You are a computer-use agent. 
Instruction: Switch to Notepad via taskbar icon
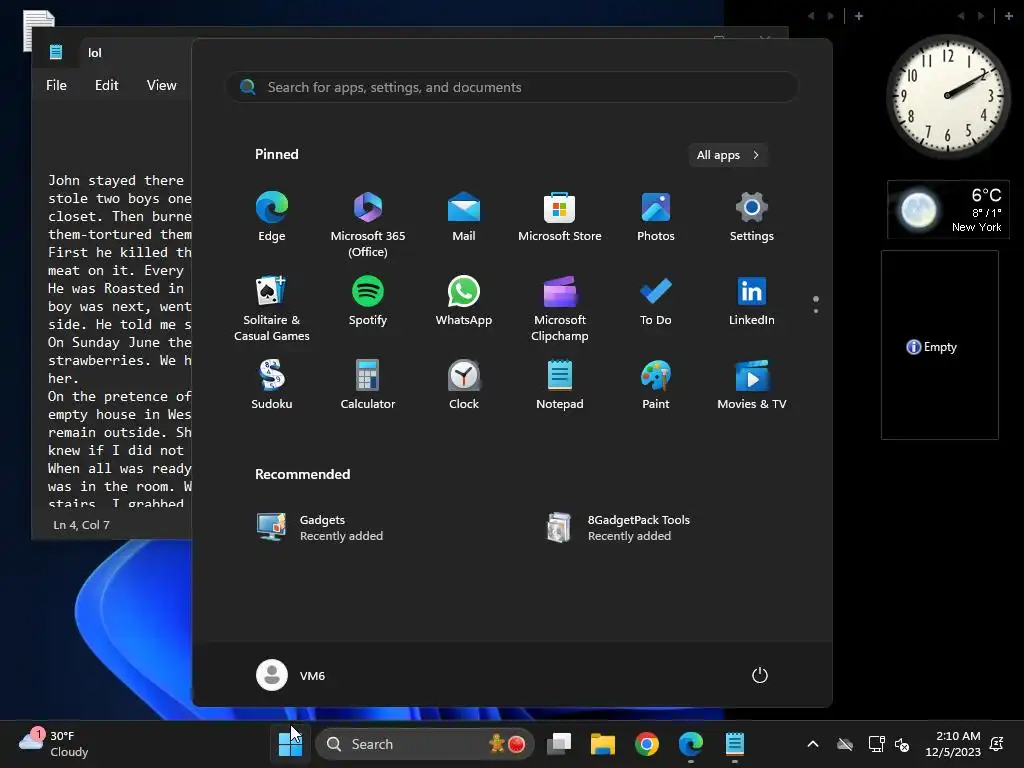pos(735,744)
